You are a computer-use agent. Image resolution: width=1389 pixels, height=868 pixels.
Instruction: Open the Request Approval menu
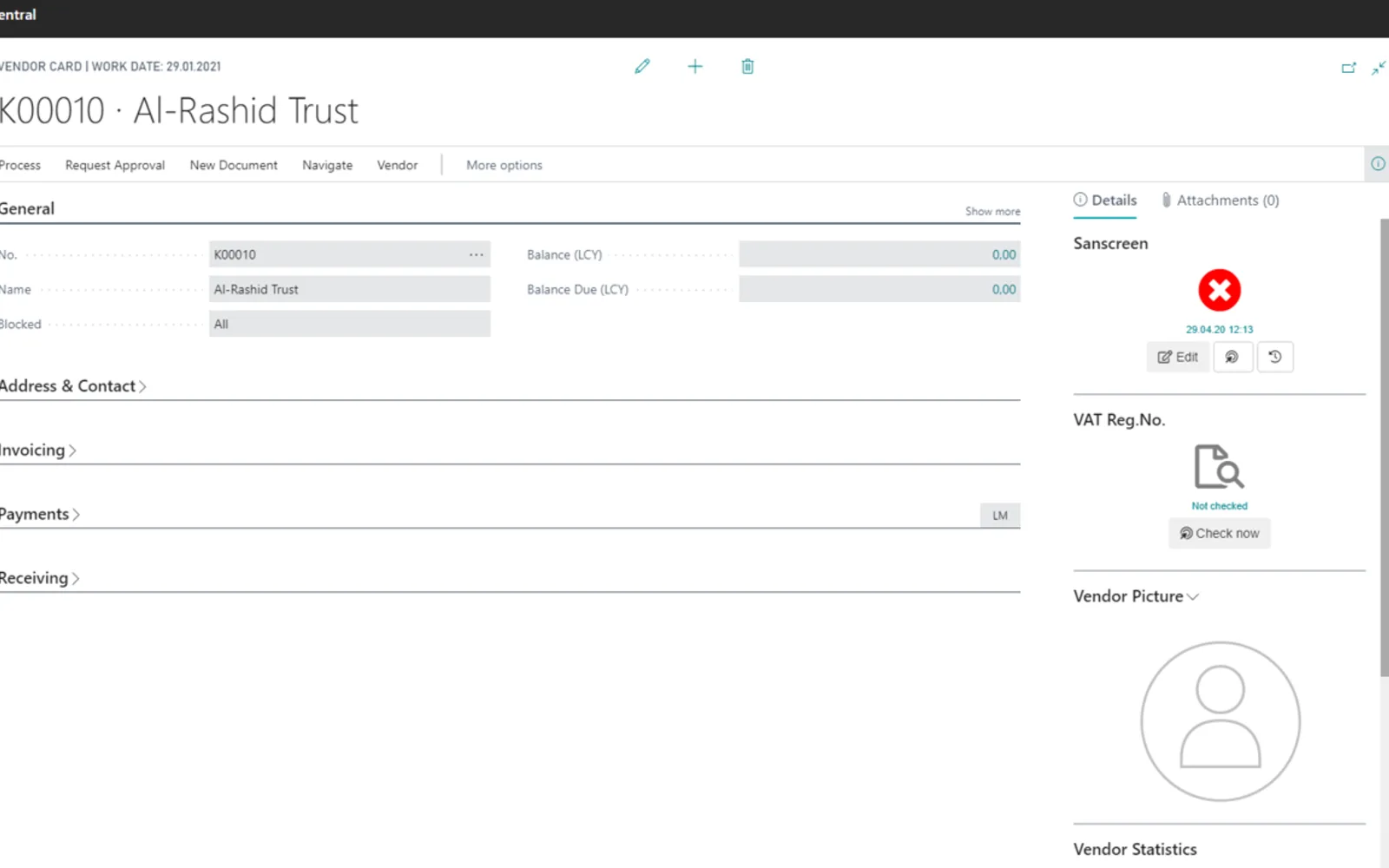pos(115,165)
